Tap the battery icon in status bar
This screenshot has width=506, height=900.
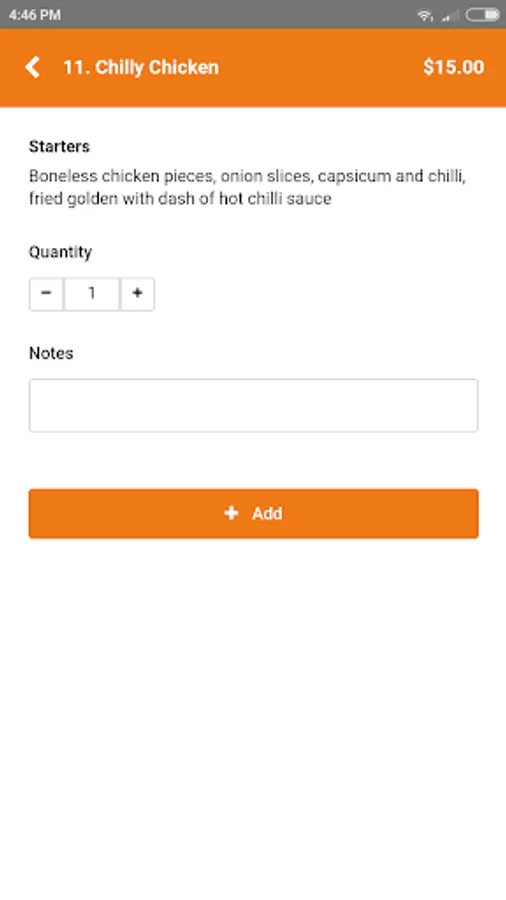(482, 15)
